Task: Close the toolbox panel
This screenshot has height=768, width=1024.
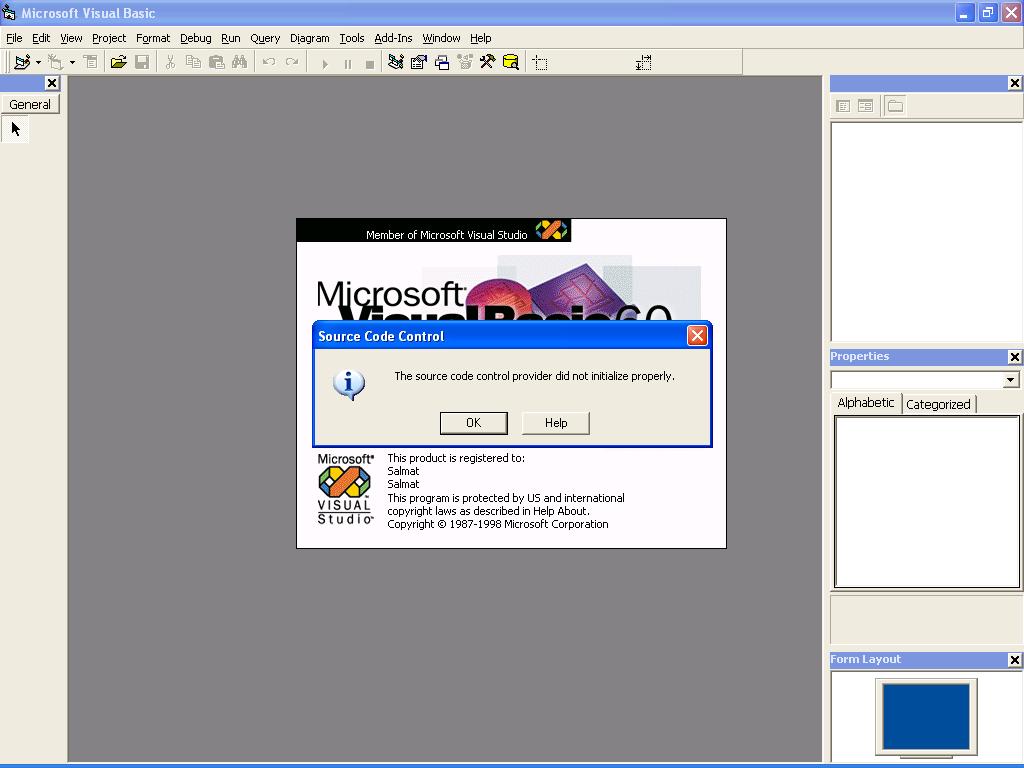Action: (52, 83)
